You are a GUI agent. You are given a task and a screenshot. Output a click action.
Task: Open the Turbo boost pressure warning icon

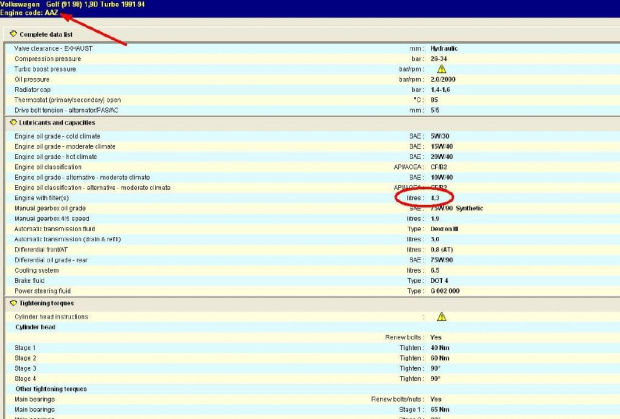coord(441,69)
